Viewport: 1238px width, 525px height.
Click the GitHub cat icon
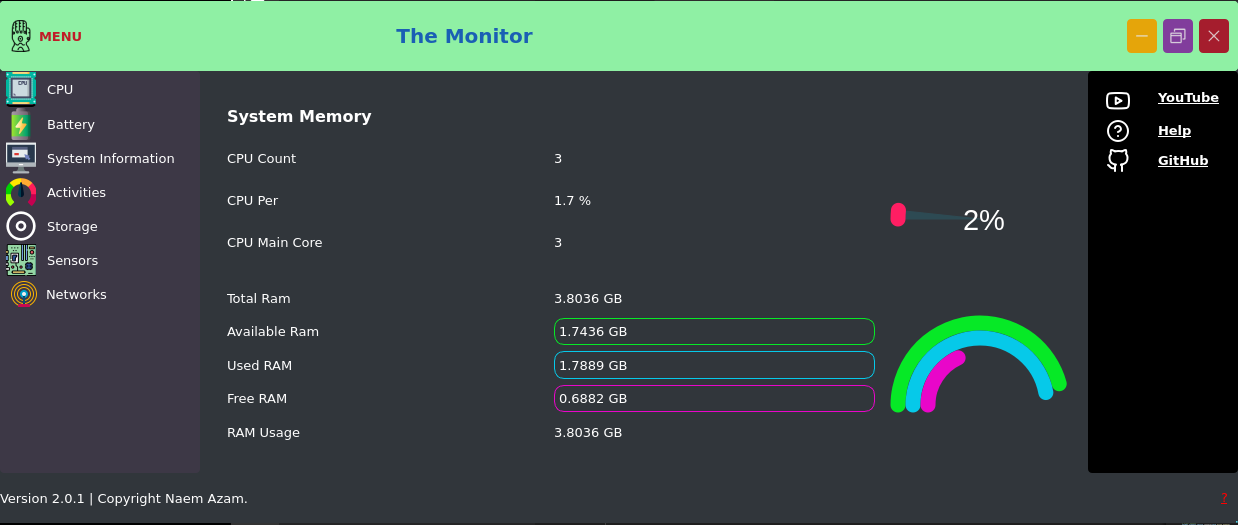click(1118, 161)
